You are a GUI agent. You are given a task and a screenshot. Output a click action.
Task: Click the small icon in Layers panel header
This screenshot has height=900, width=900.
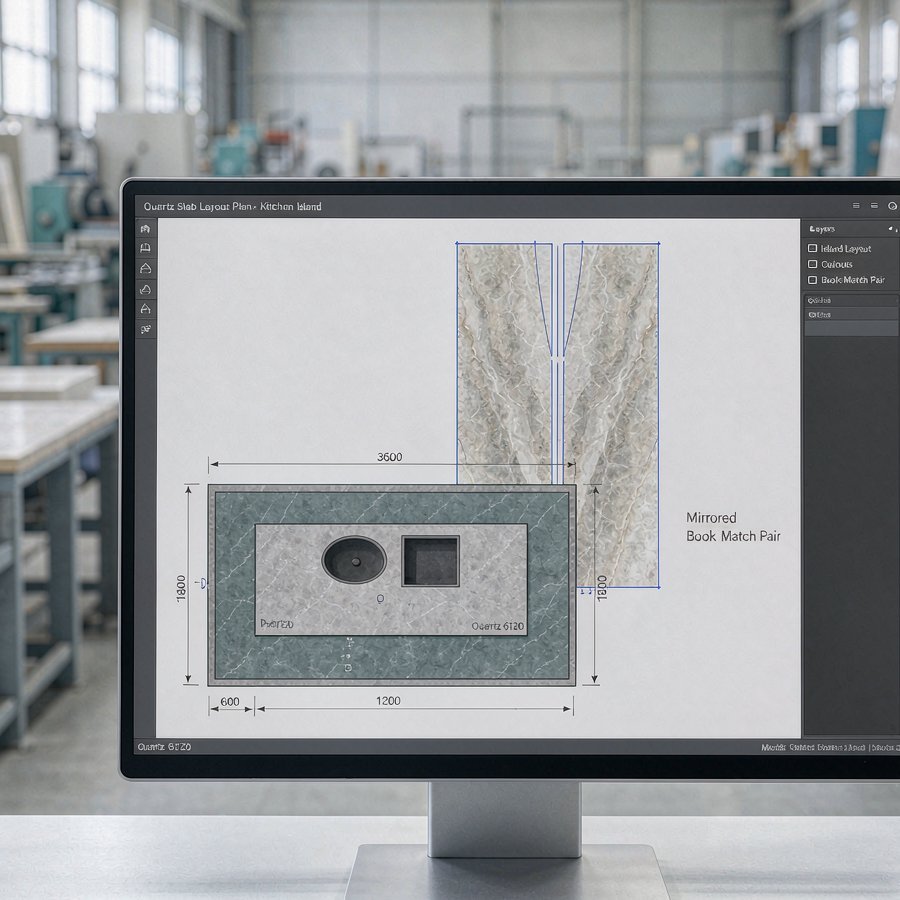891,229
